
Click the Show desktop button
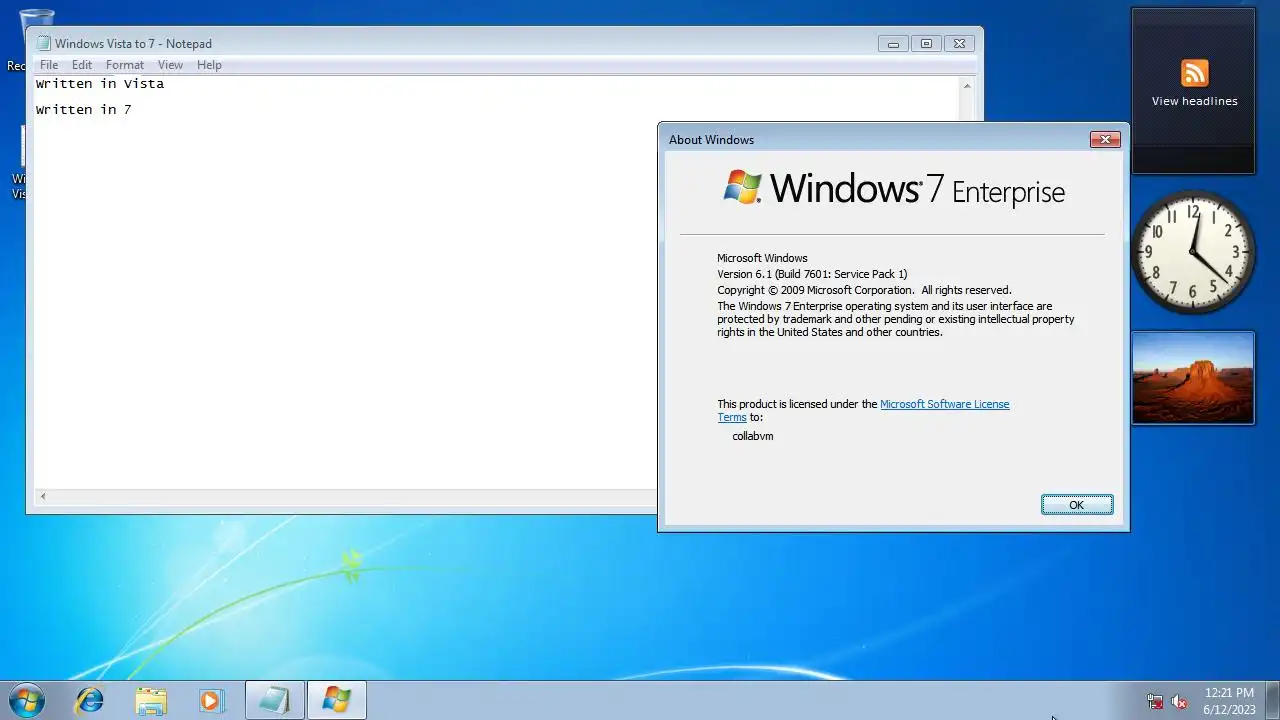[1272, 700]
